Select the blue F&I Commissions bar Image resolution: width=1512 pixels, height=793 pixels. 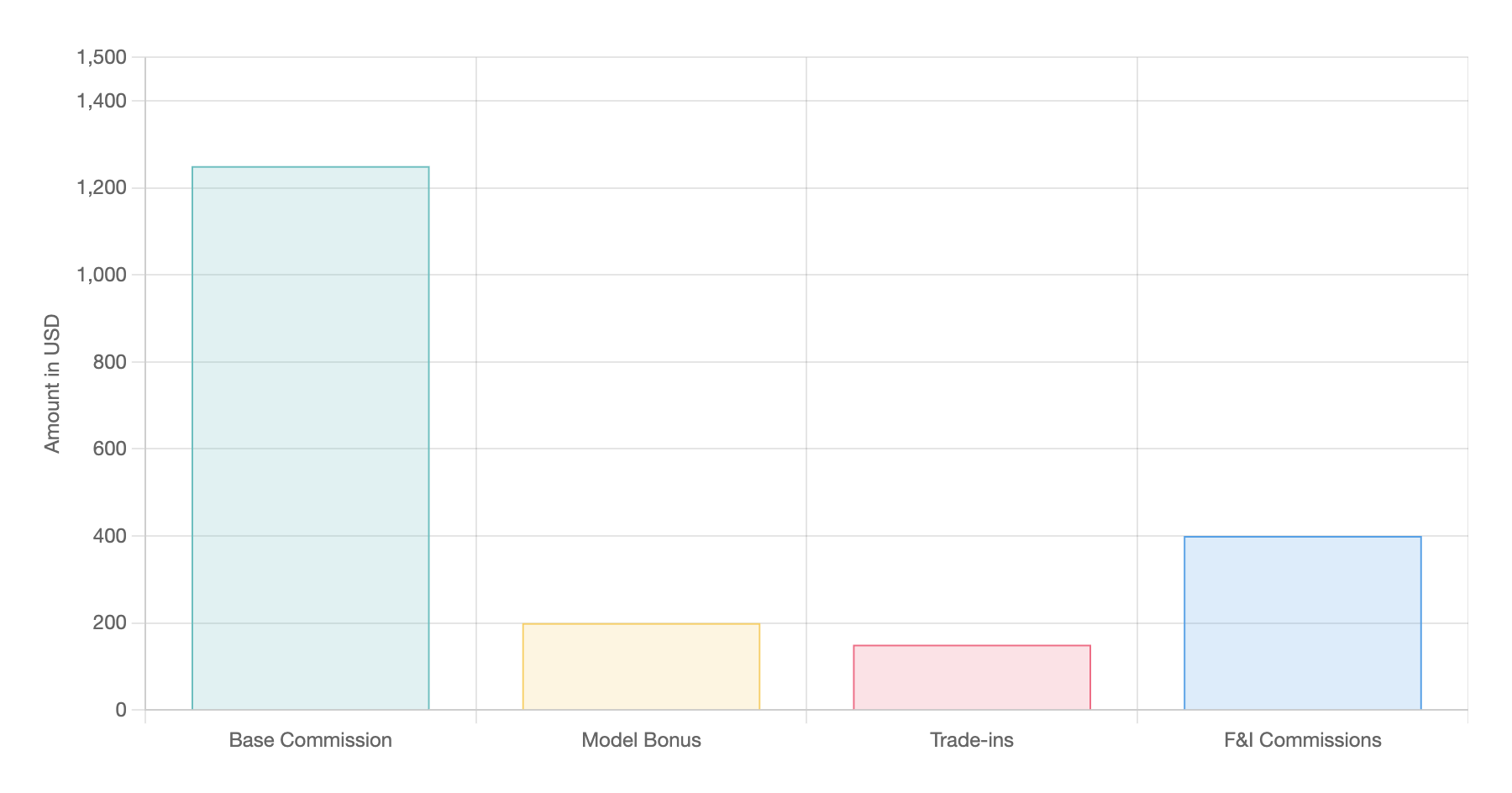1302,622
